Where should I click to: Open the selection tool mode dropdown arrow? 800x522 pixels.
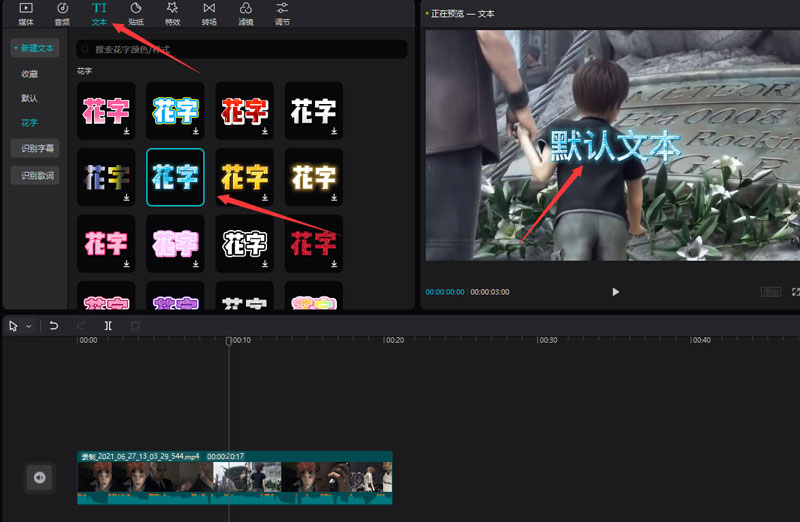click(x=28, y=326)
